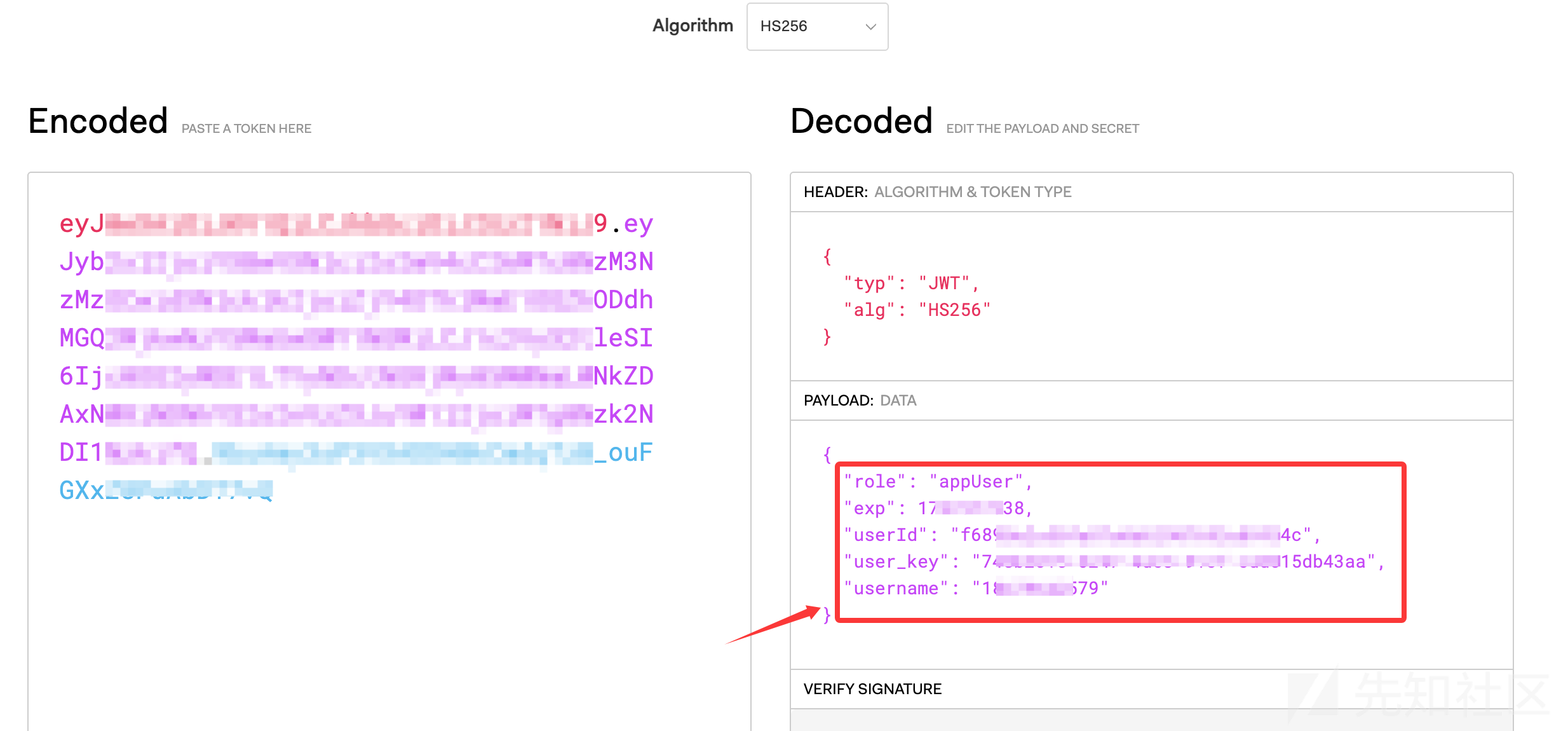Click the PASTE A TOKEN HERE hint

pyautogui.click(x=247, y=128)
